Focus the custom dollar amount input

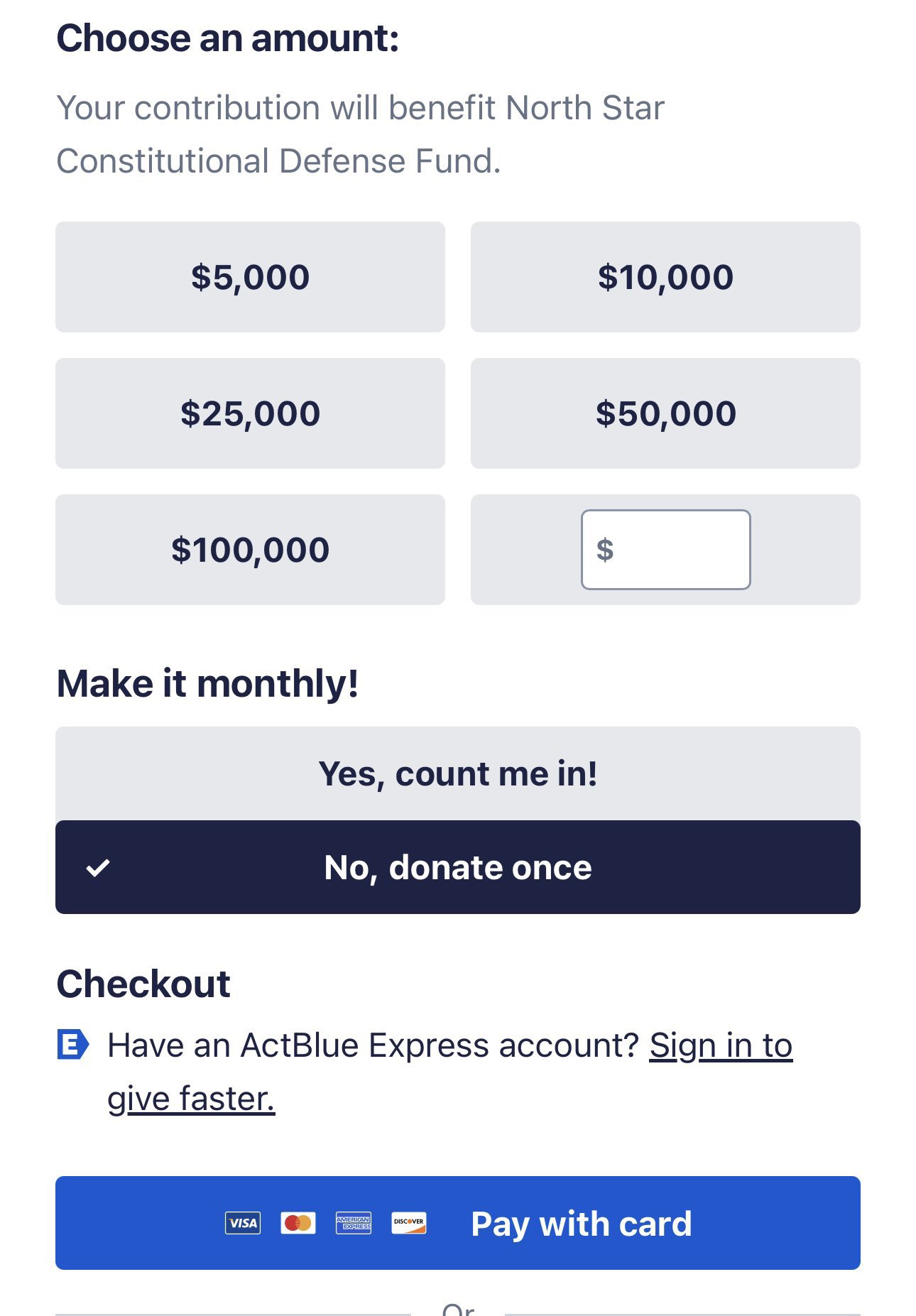(x=666, y=550)
